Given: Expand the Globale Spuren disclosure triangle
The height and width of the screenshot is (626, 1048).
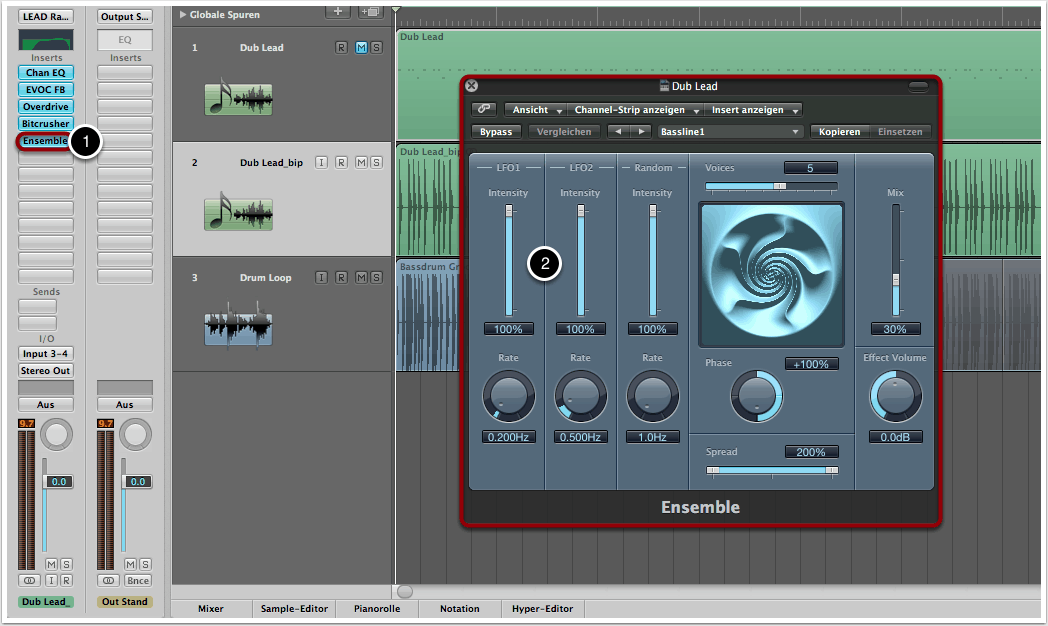Looking at the screenshot, I should pos(182,15).
